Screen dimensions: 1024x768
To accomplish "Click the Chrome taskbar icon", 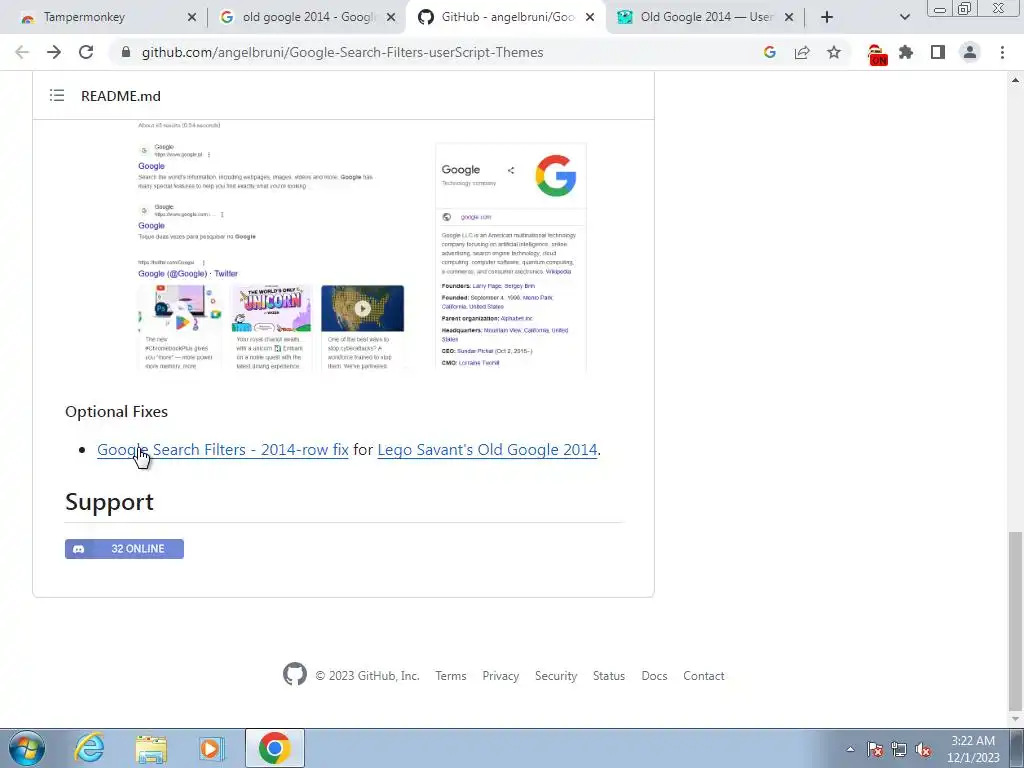I will [x=274, y=748].
